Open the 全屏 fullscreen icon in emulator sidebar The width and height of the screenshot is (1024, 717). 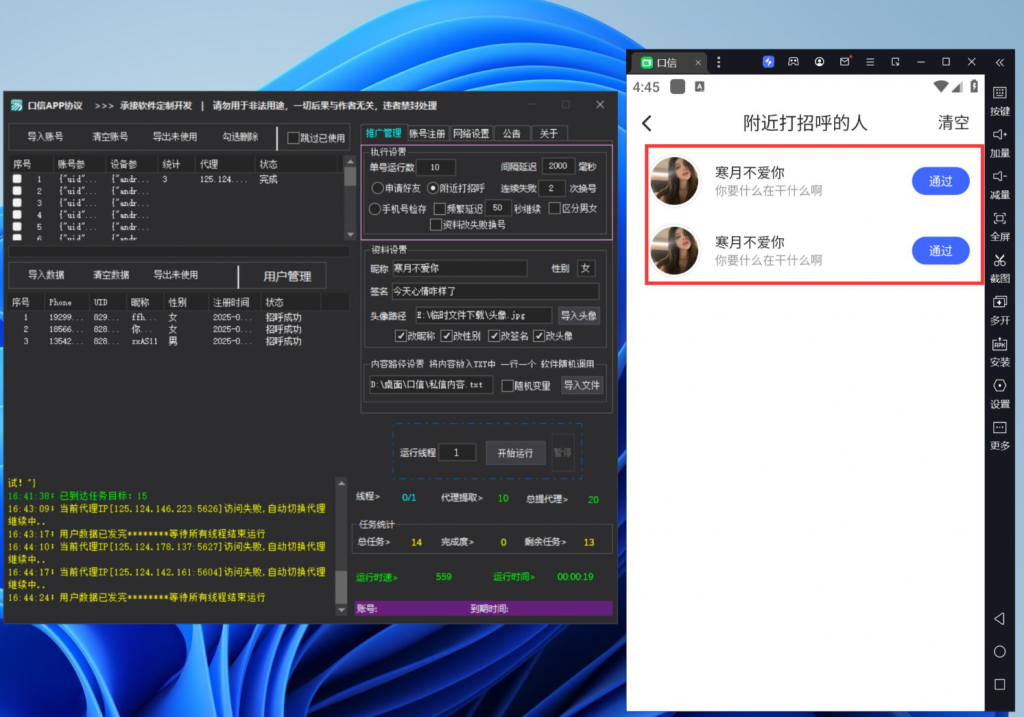pos(999,219)
